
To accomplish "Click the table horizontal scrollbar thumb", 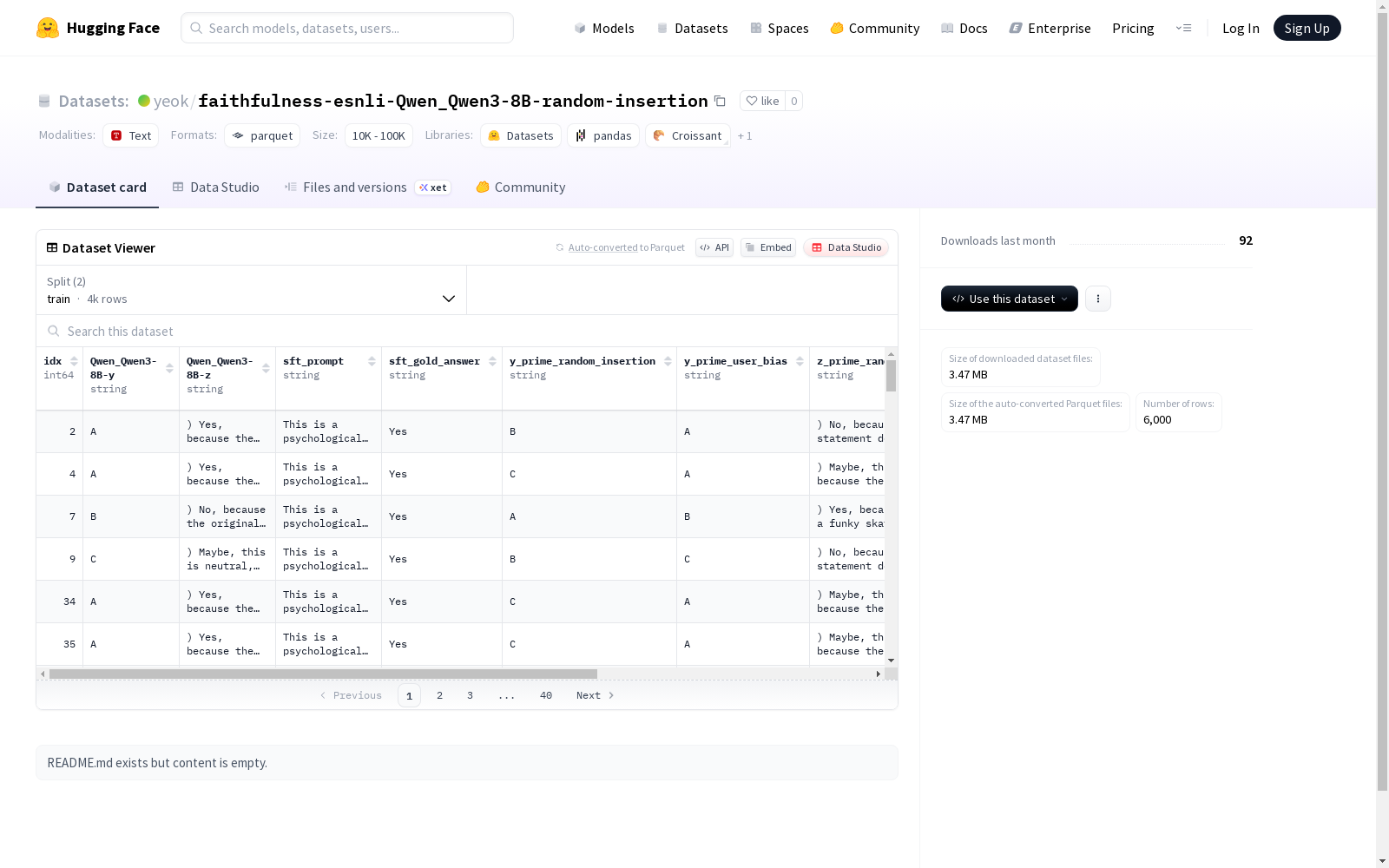I will pos(323,674).
